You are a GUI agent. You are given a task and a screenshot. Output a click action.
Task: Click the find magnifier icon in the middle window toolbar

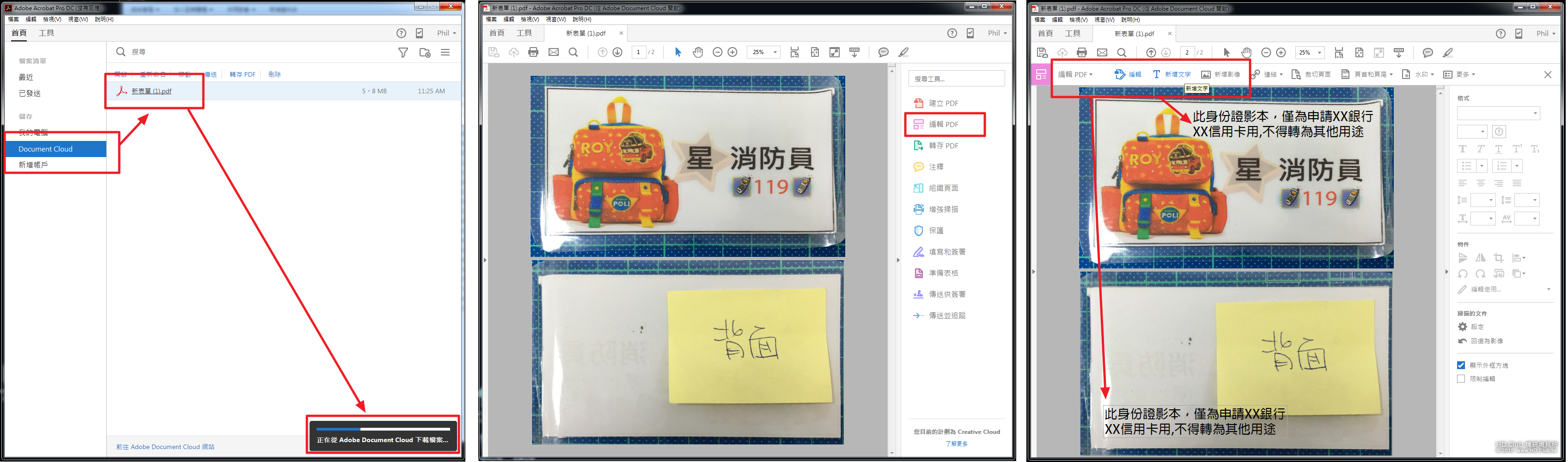(x=574, y=52)
